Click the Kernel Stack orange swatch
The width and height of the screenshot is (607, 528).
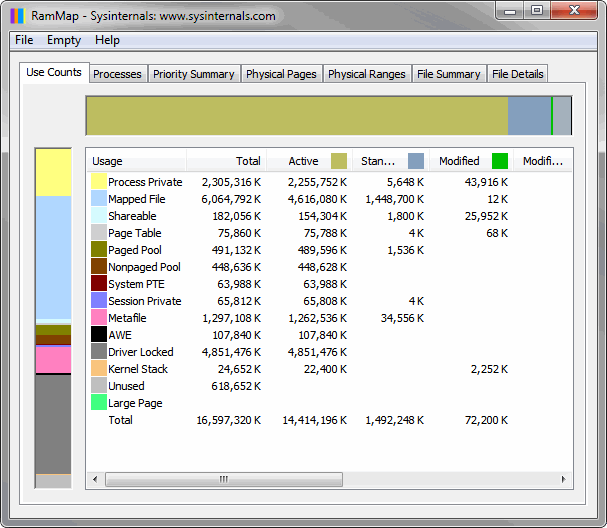(99, 369)
